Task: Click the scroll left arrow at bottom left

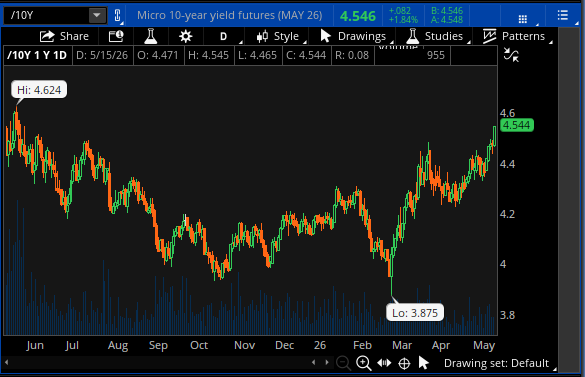Action: tap(6, 362)
